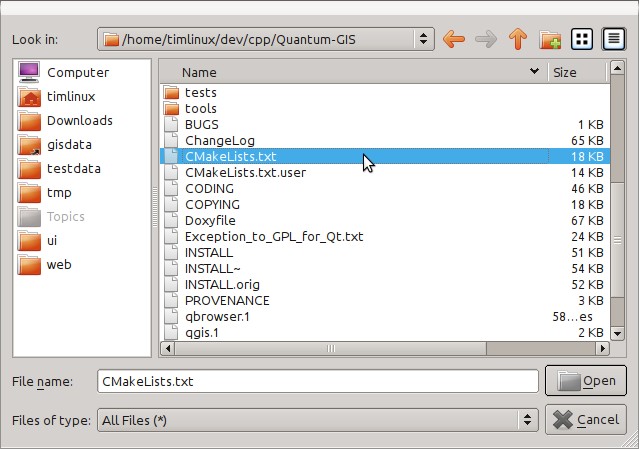This screenshot has height=449, width=639.
Task: Open the tests folder
Action: (200, 92)
